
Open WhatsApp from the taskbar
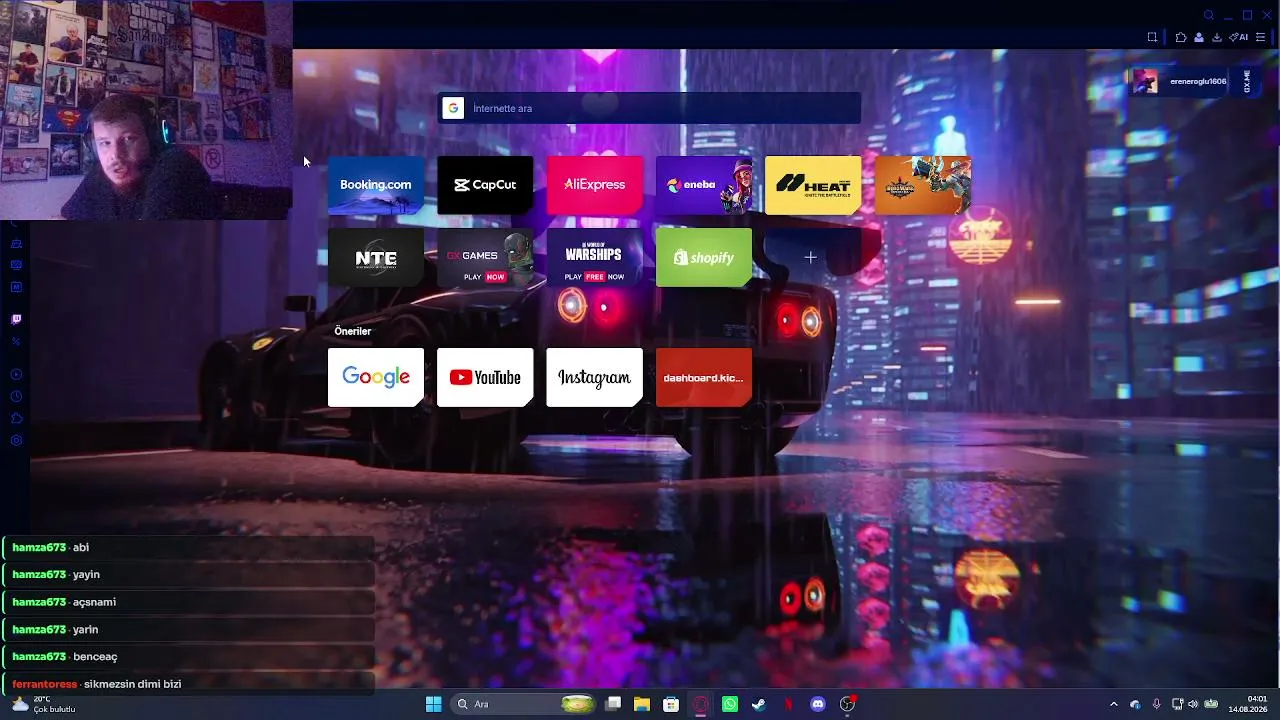coord(730,704)
